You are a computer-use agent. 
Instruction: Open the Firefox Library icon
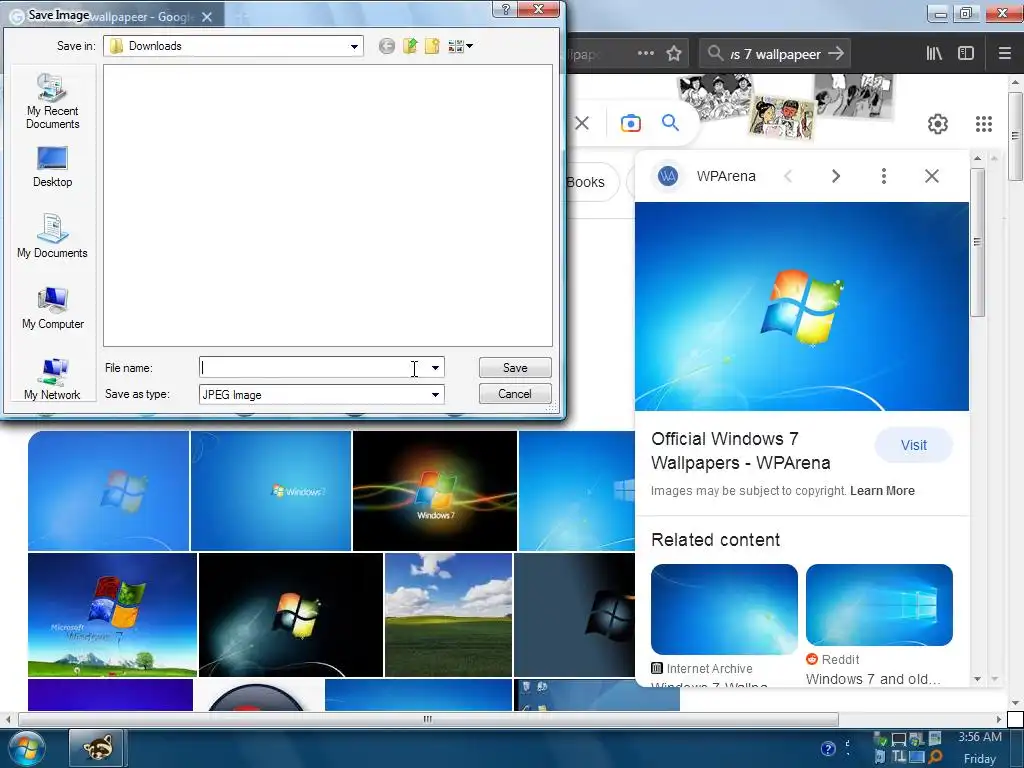935,54
